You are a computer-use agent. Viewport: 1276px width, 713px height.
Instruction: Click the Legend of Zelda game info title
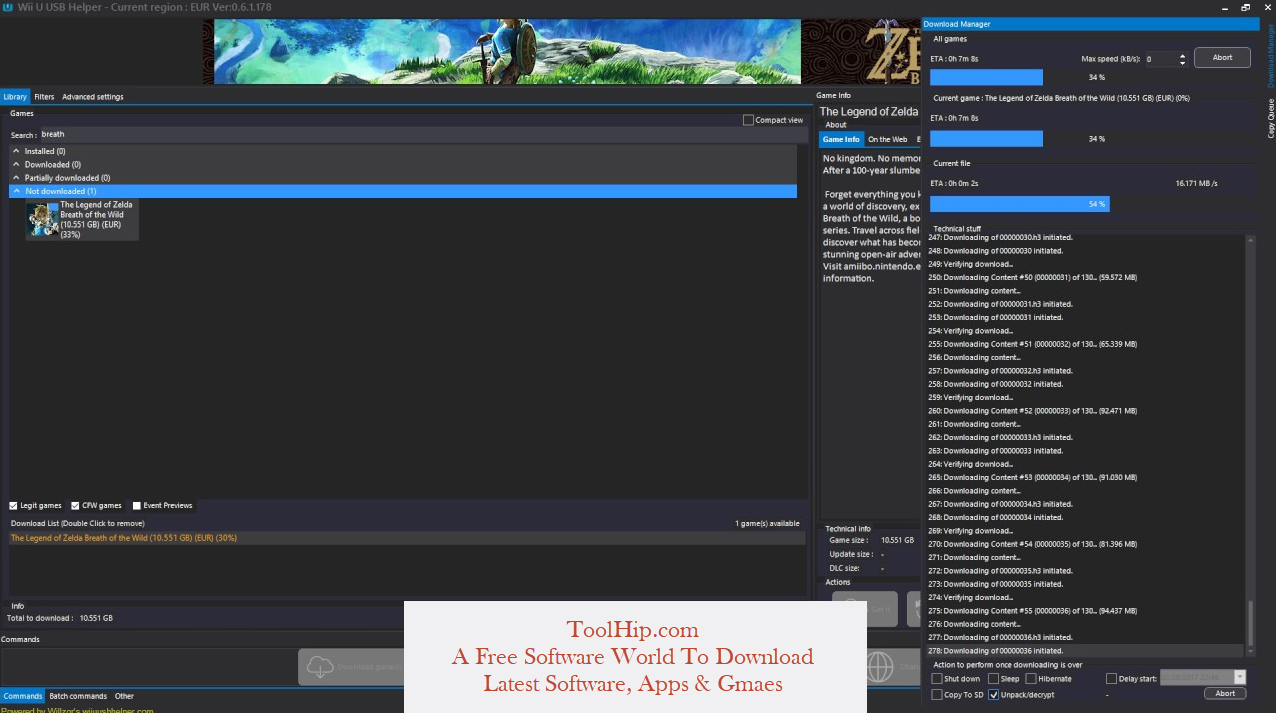(869, 112)
